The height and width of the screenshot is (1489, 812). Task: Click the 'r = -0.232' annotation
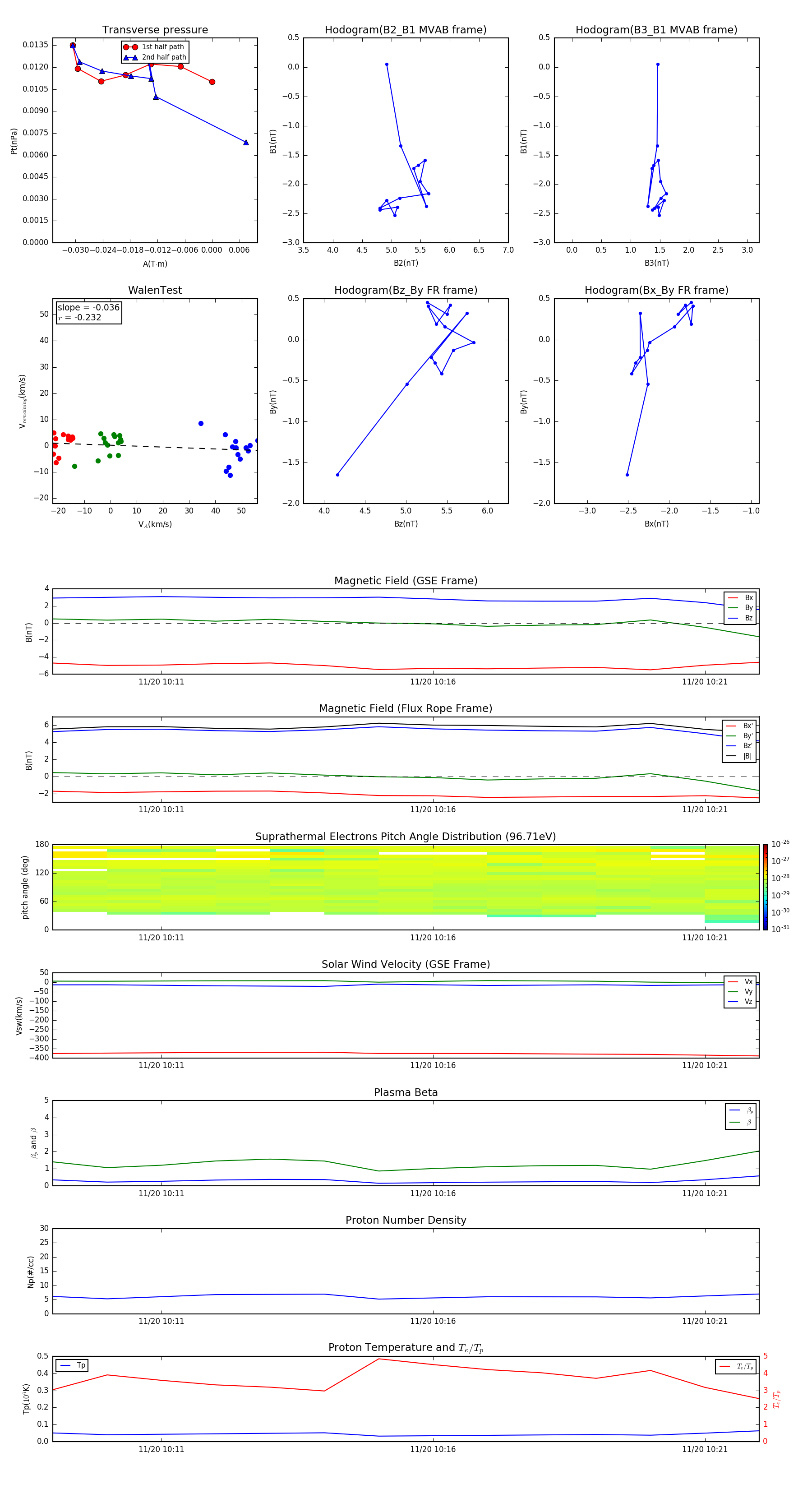tap(80, 317)
